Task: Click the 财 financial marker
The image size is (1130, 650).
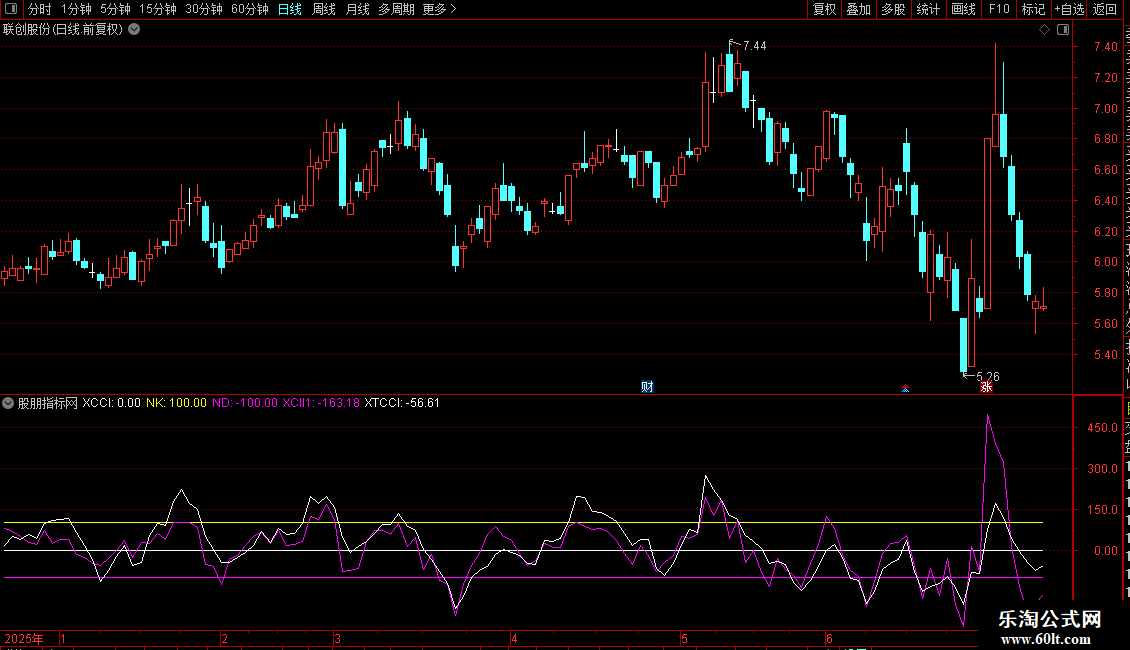Action: [x=647, y=387]
